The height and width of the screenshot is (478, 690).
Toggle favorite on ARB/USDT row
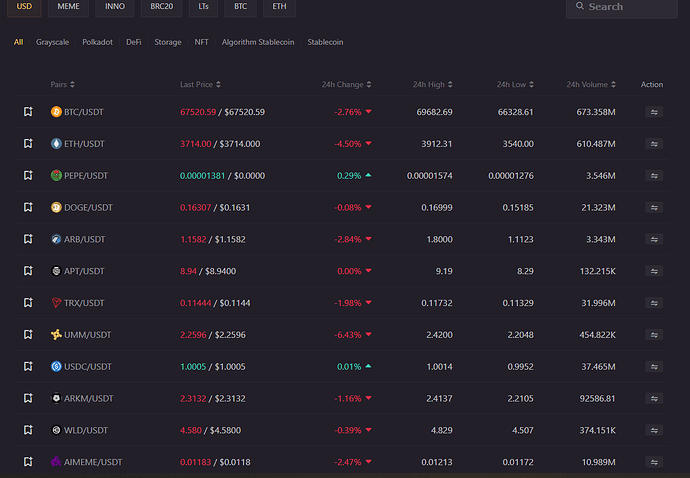coord(28,239)
